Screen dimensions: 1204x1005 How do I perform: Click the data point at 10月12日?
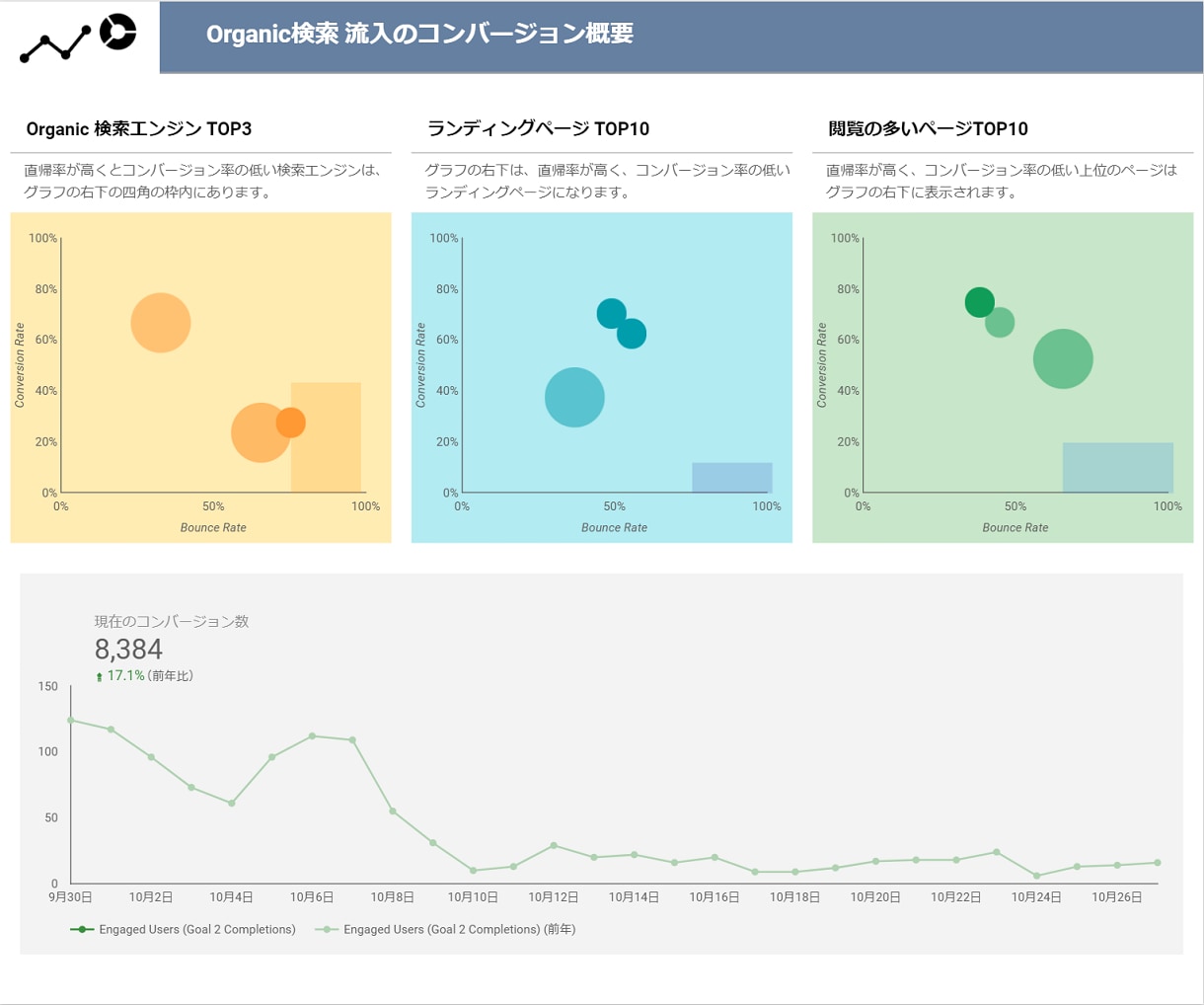point(554,845)
